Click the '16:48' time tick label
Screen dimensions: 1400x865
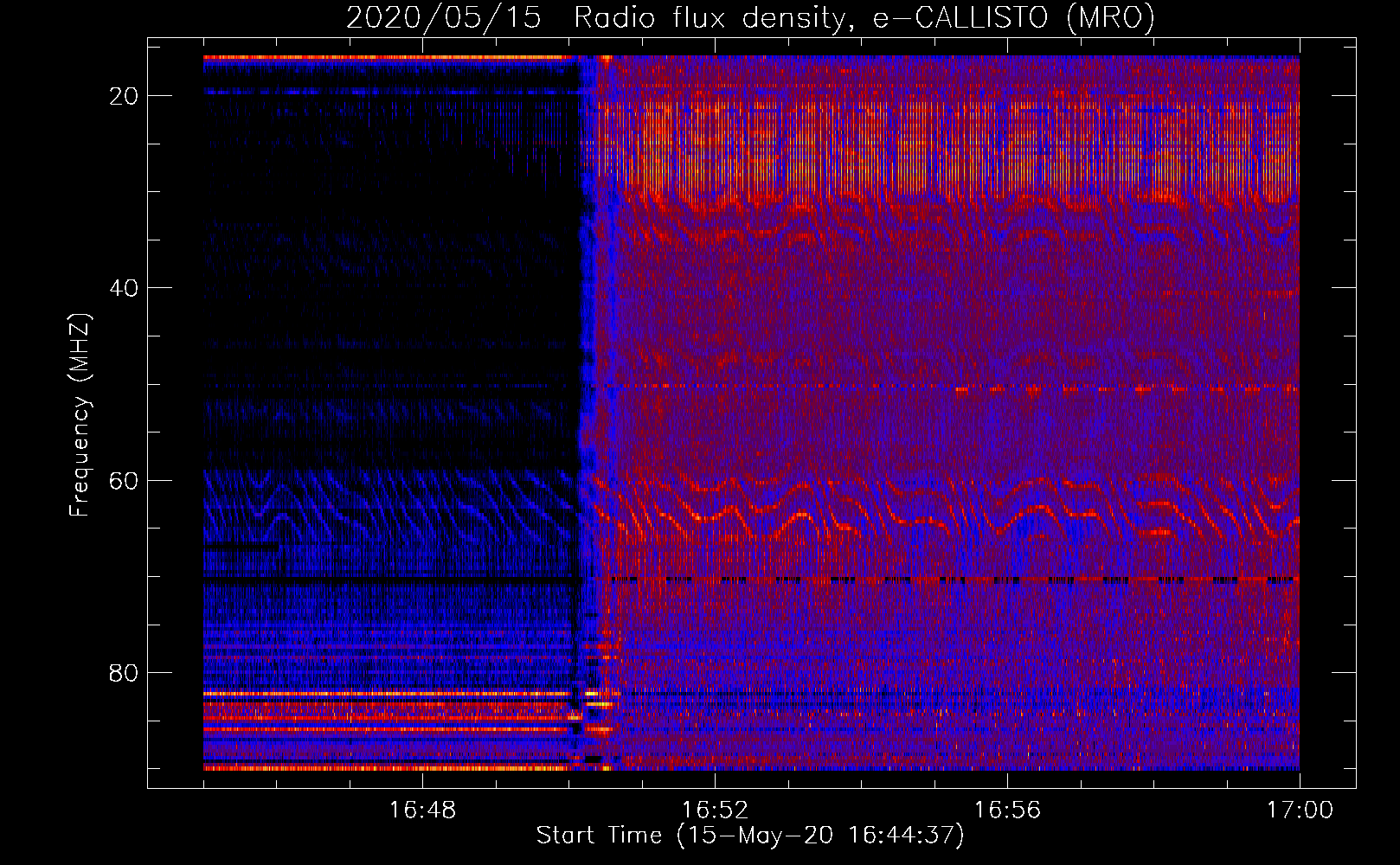[x=422, y=811]
